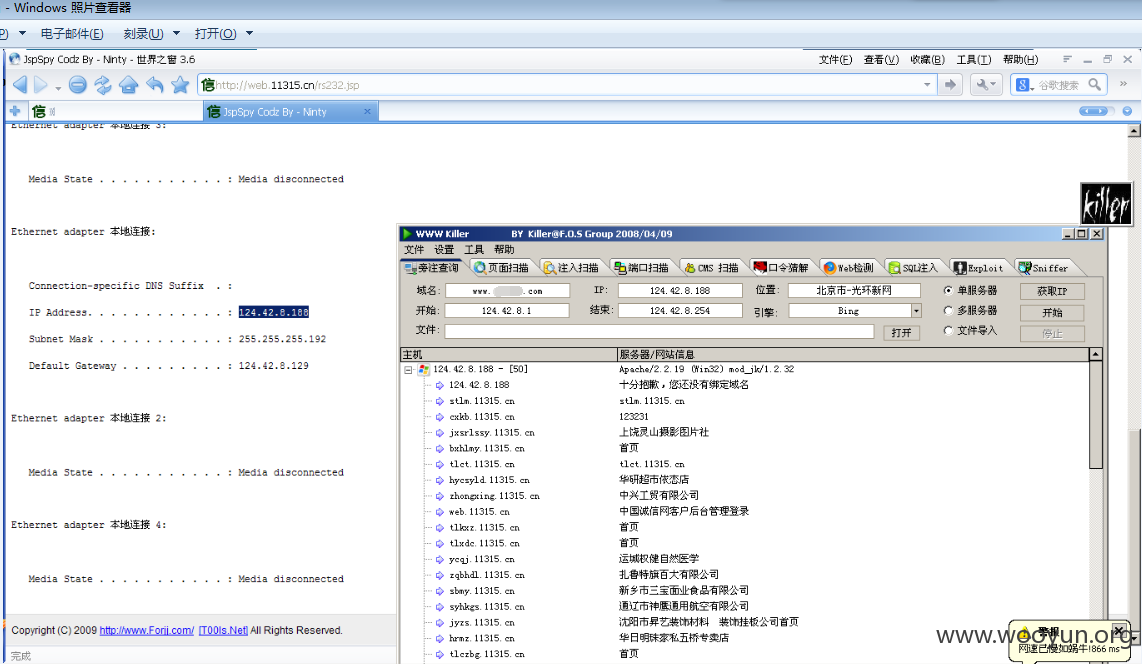Select tree item stlm.11315.cn
This screenshot has width=1142, height=664.
(x=481, y=401)
